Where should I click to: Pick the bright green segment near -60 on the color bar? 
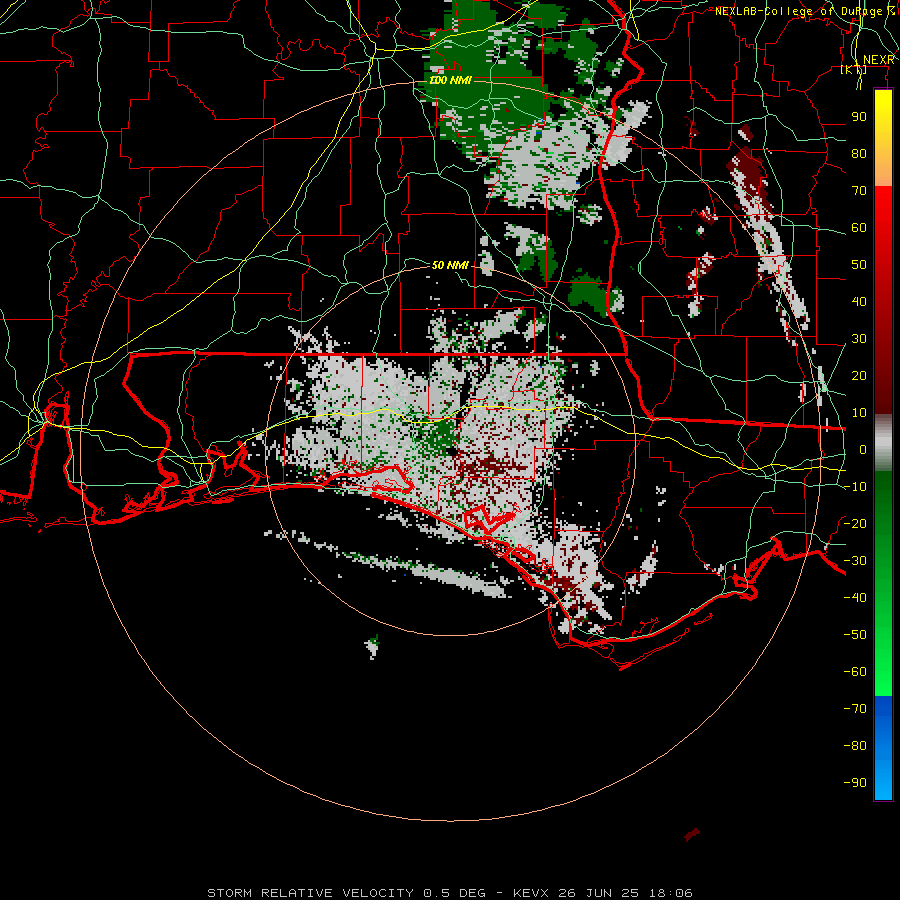pos(883,672)
